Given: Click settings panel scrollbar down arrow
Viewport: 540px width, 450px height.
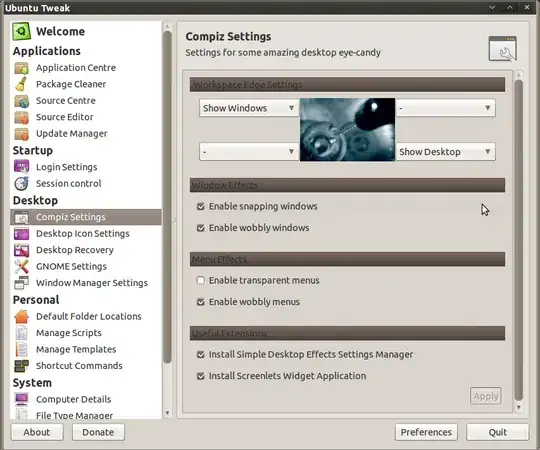Looking at the screenshot, I should [519, 407].
